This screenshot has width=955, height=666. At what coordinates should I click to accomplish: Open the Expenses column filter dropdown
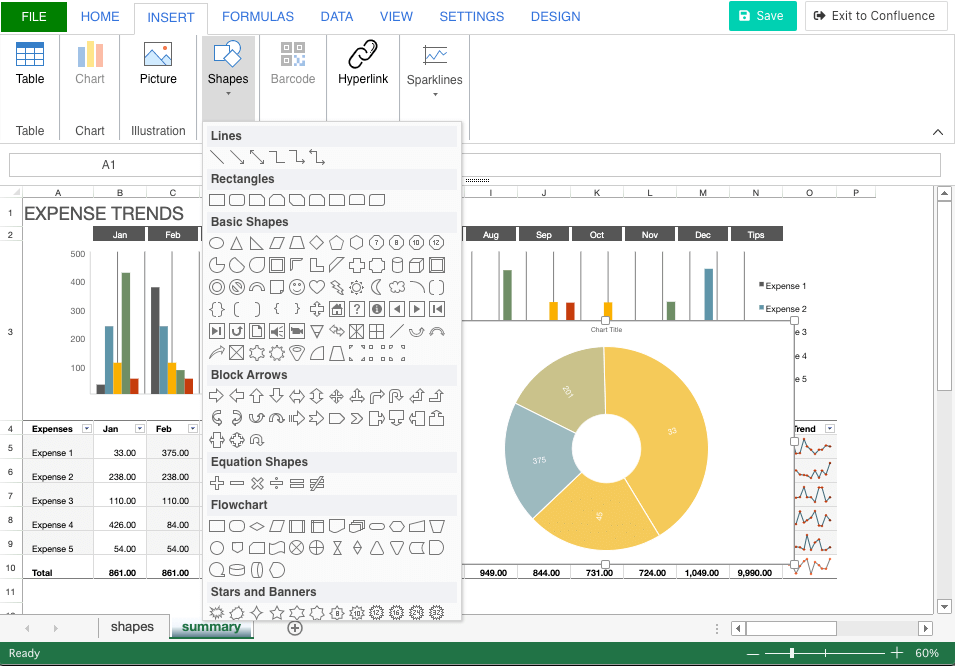86,428
